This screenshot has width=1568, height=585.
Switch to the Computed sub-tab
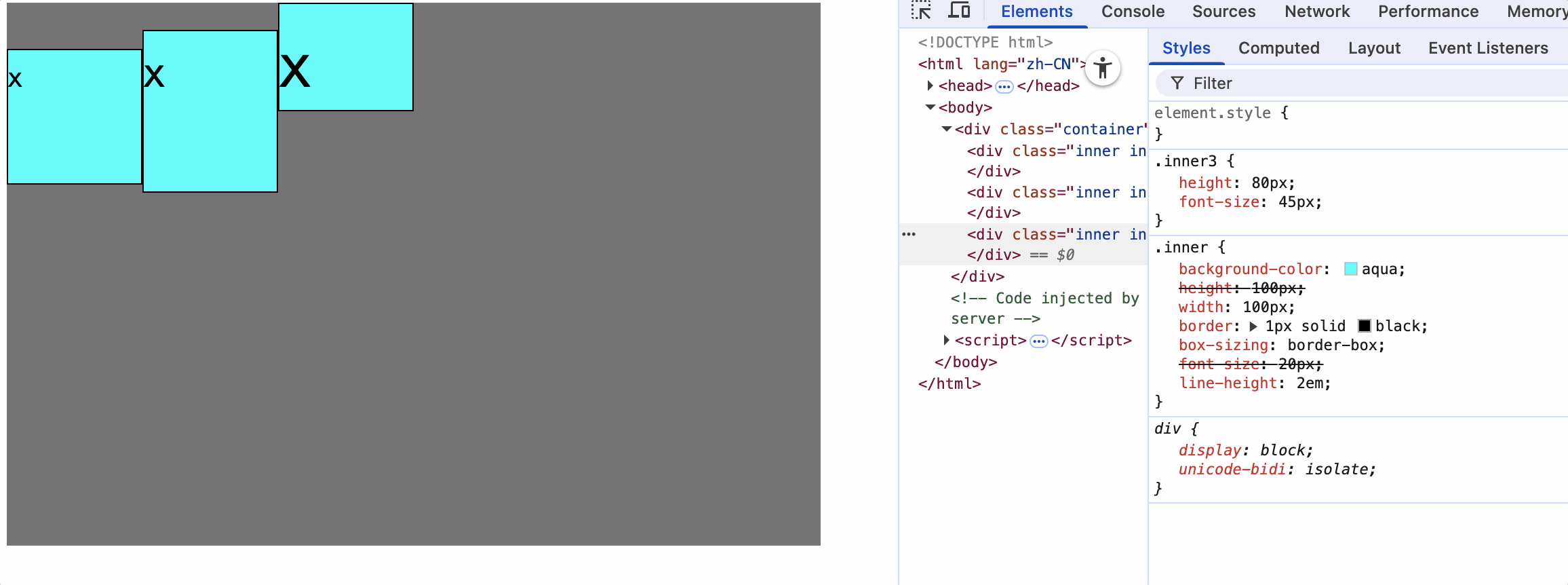click(1278, 48)
